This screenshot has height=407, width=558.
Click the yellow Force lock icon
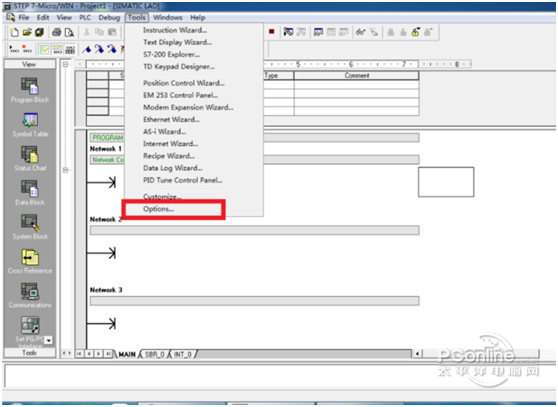click(x=415, y=32)
